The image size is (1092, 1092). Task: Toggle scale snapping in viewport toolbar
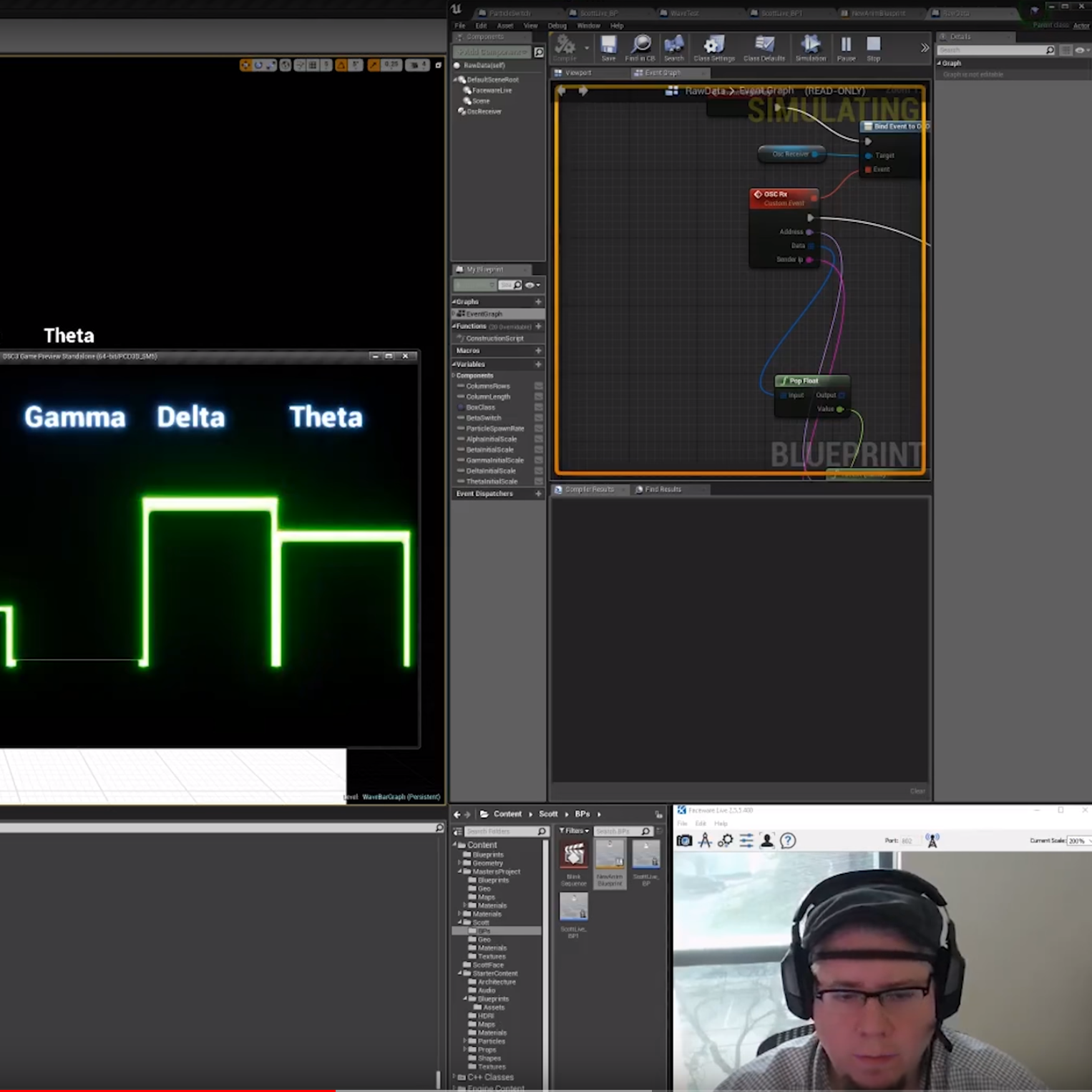[374, 65]
